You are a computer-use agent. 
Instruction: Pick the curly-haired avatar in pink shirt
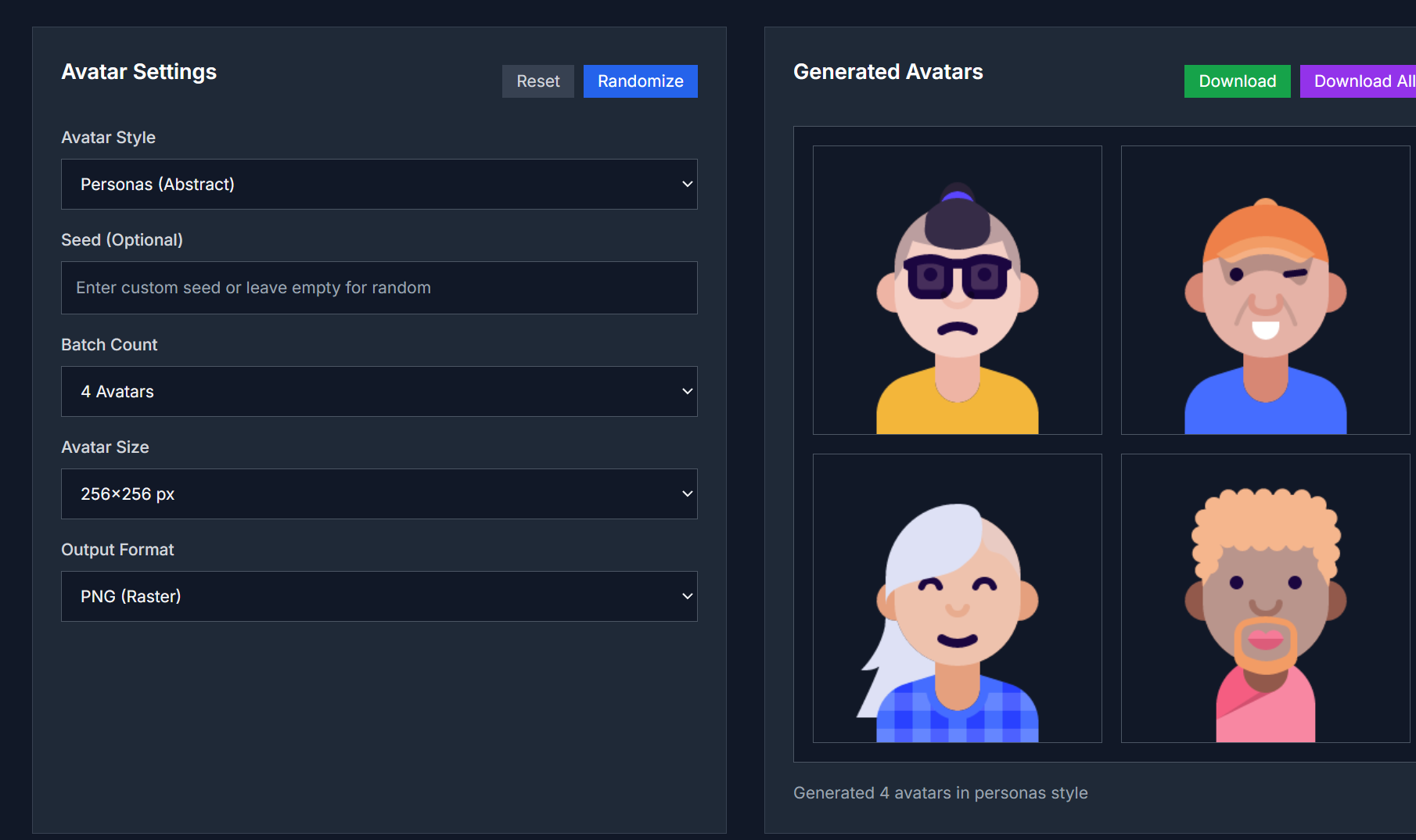1265,598
